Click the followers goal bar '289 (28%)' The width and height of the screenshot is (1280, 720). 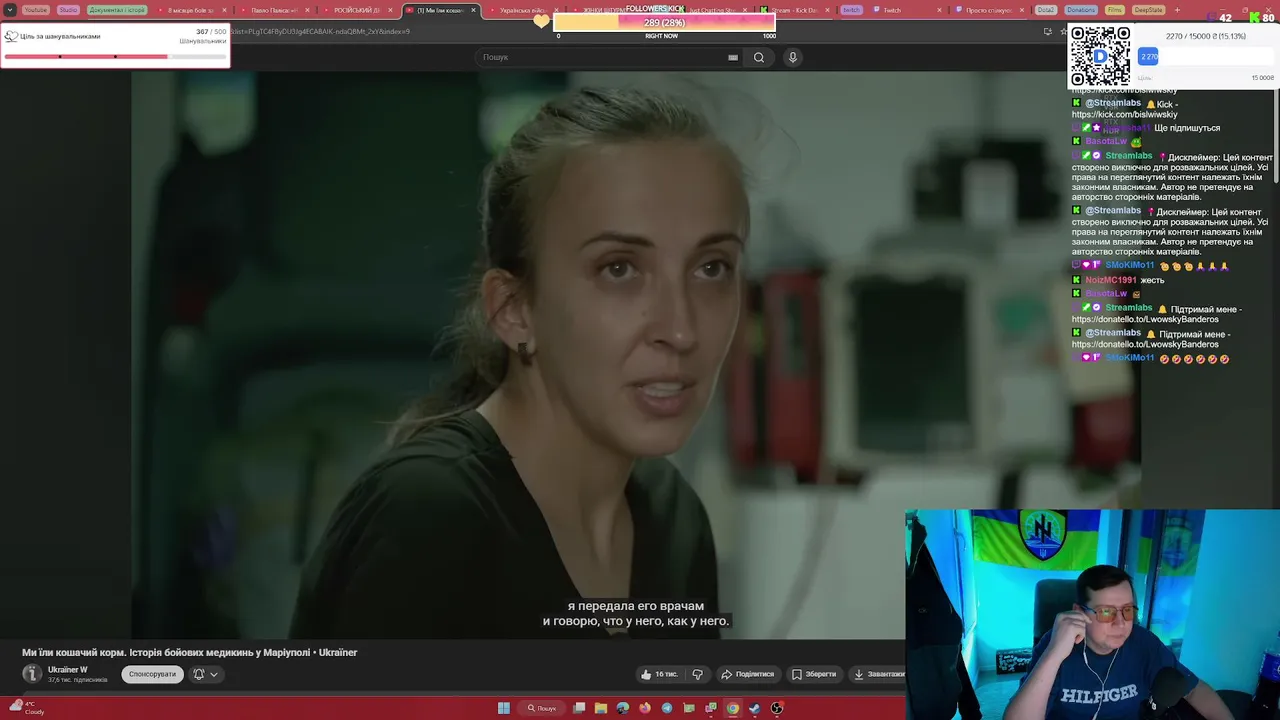(x=664, y=22)
